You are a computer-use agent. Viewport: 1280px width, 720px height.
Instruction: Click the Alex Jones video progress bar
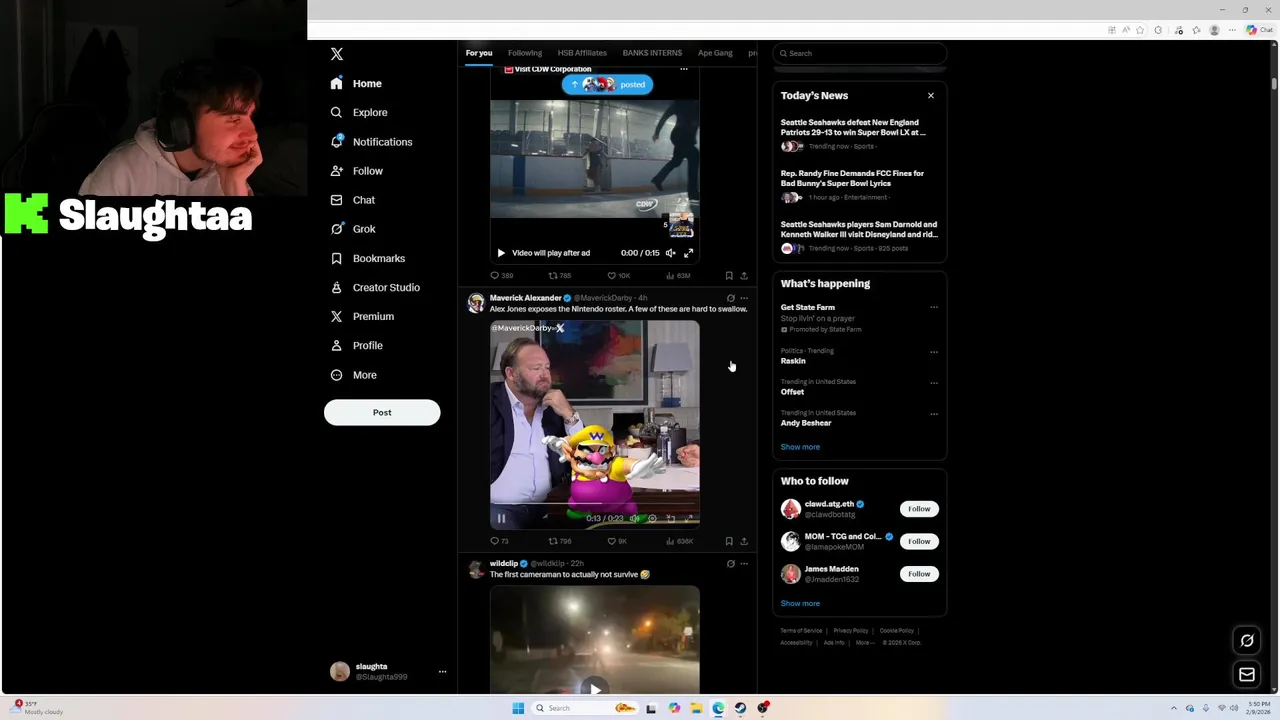tap(595, 505)
